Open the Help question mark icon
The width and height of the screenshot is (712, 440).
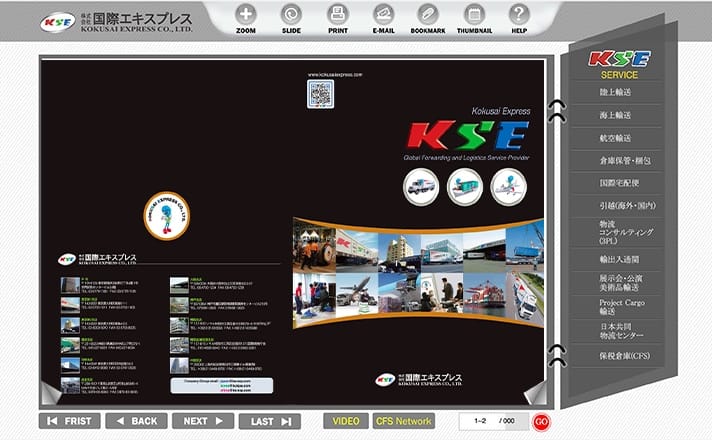519,15
